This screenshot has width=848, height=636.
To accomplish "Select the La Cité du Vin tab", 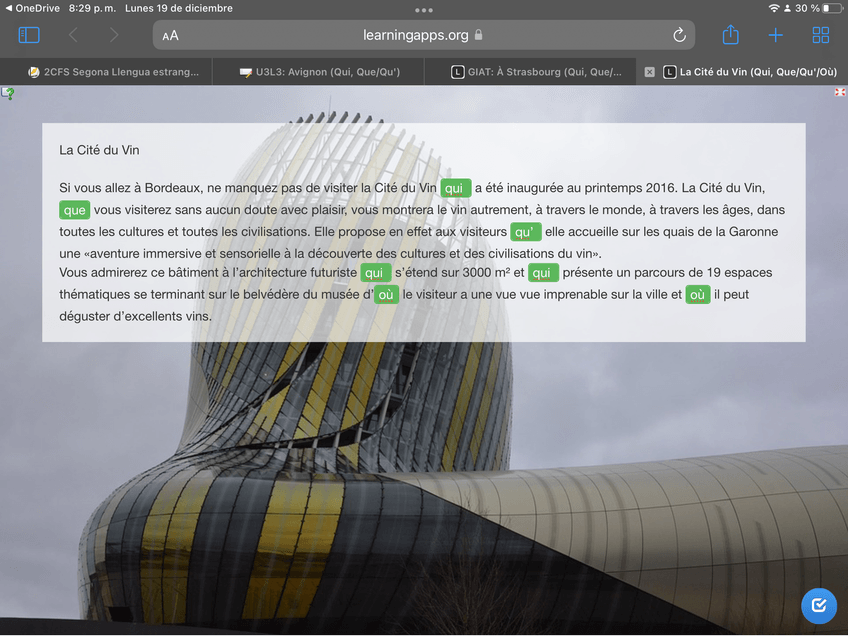I will click(751, 72).
